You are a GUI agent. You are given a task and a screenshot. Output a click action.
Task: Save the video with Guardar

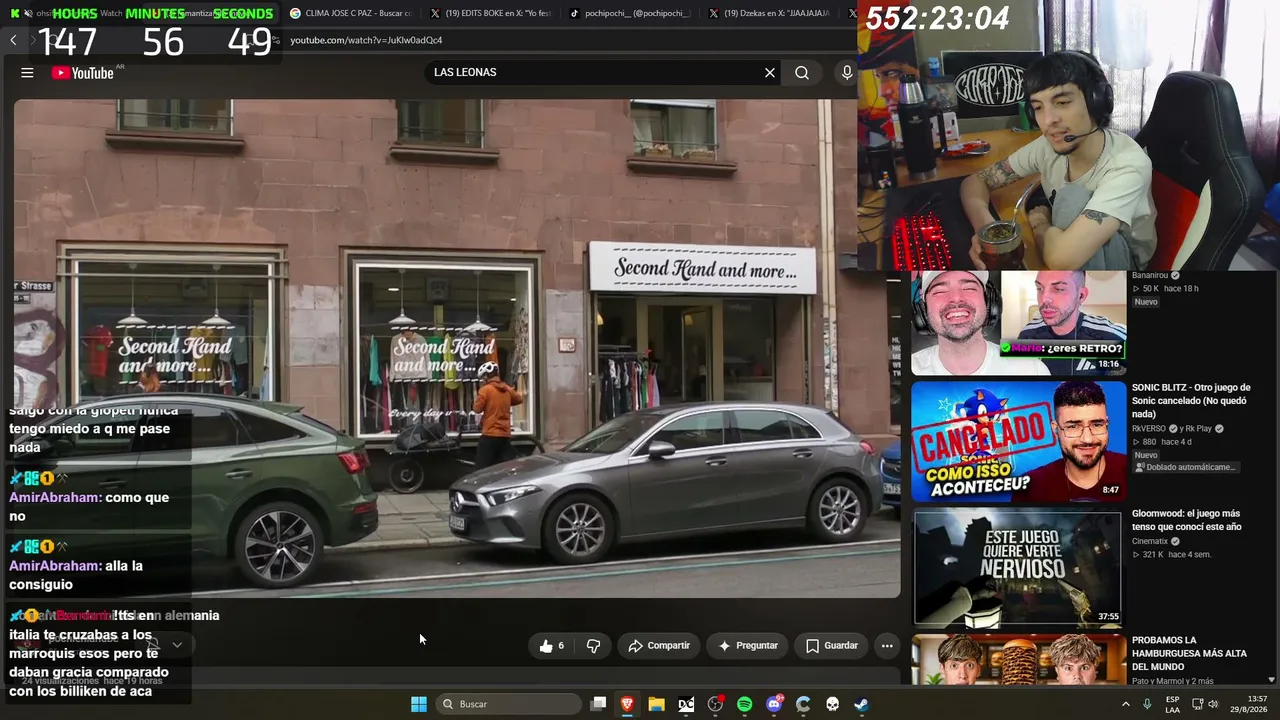pos(832,646)
